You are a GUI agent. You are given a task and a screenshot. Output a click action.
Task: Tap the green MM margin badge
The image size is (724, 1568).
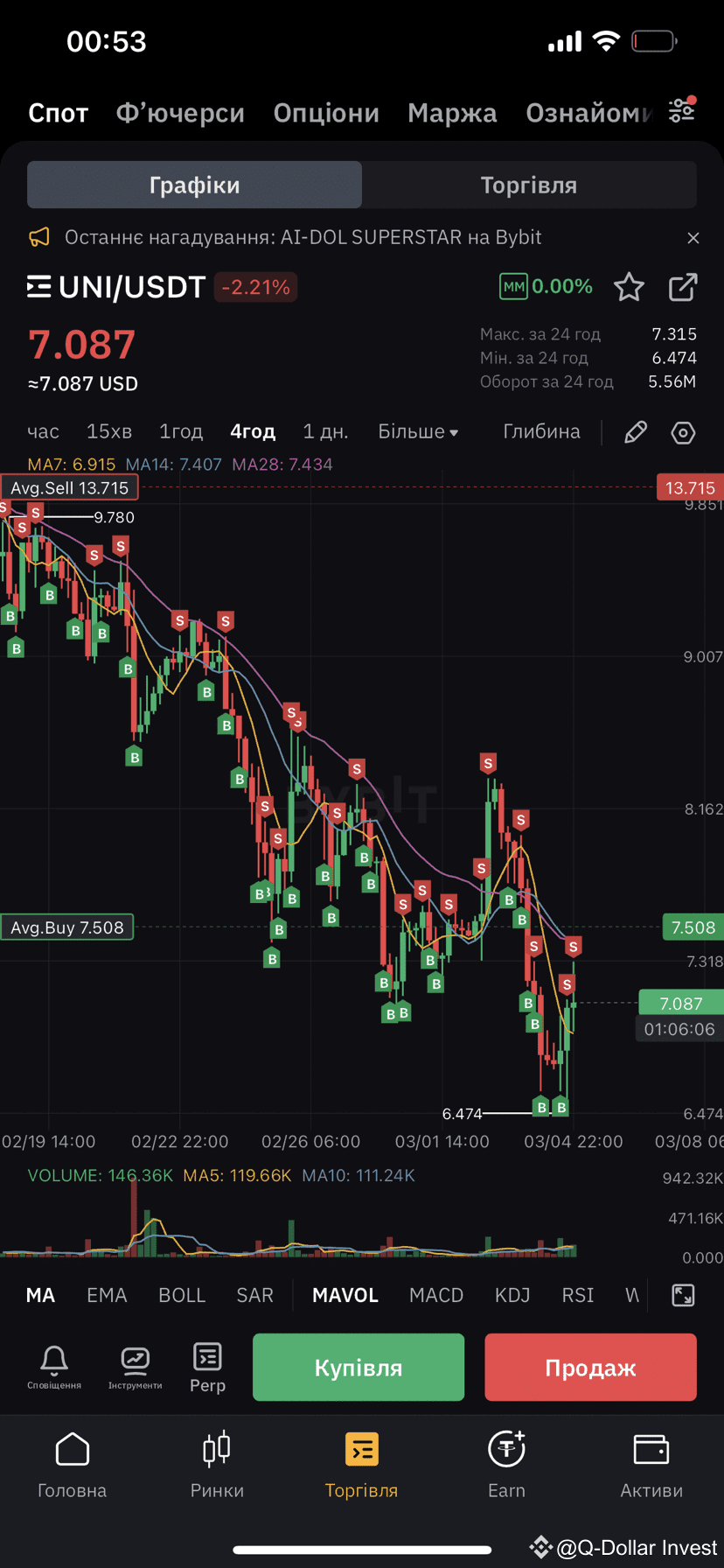click(x=513, y=286)
